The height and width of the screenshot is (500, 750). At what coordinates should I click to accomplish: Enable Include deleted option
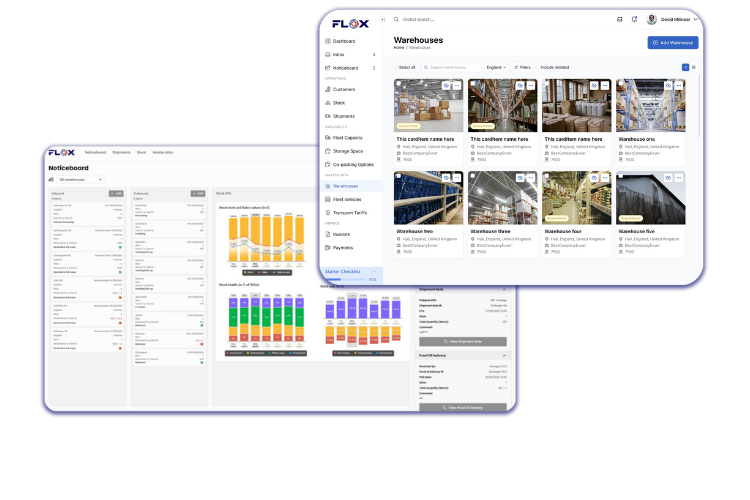coord(538,67)
